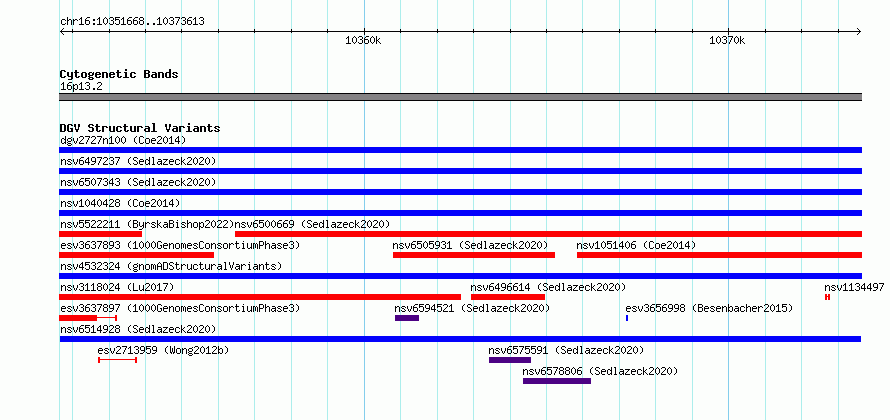Open the nsv3118024 (Lu2017) variant label

[117, 287]
